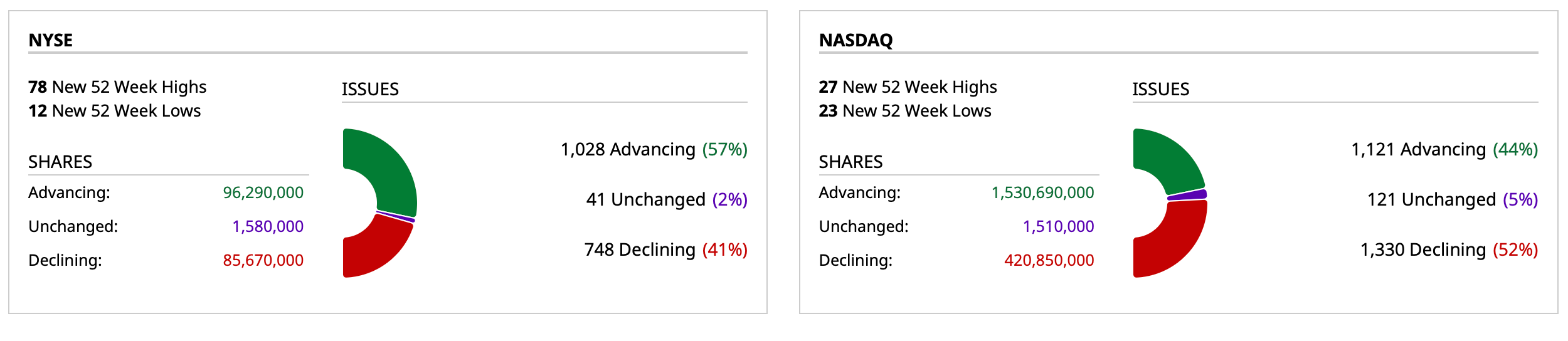Click the green advancing segment of the NASDAQ donut

tap(1168, 160)
